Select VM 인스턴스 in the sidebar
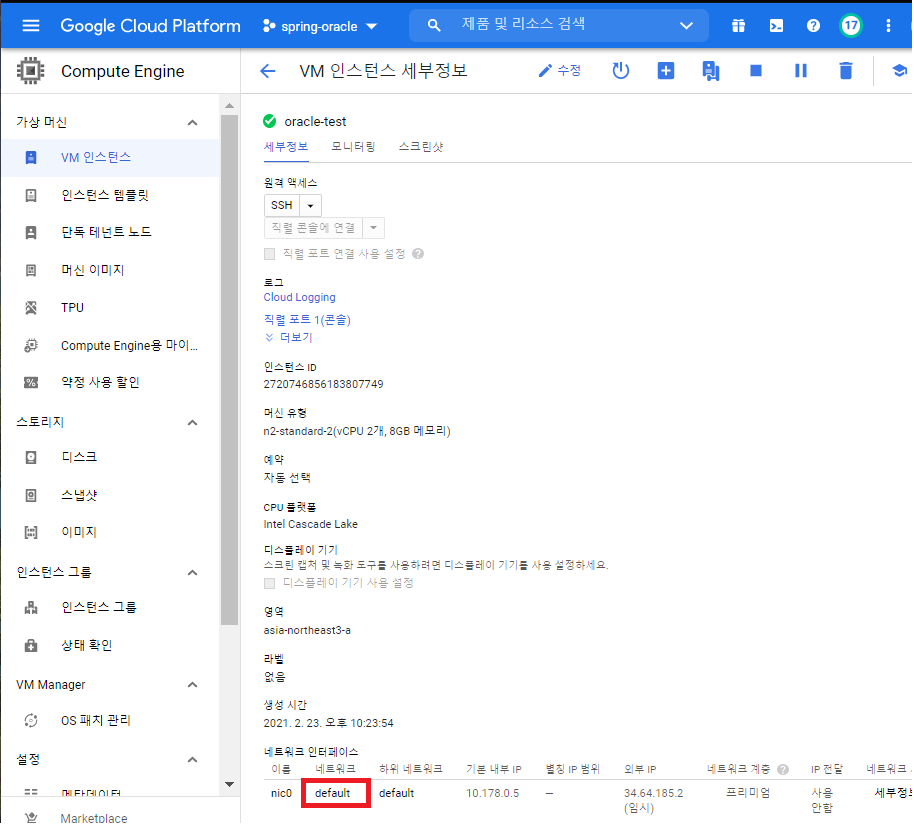 click(x=110, y=157)
